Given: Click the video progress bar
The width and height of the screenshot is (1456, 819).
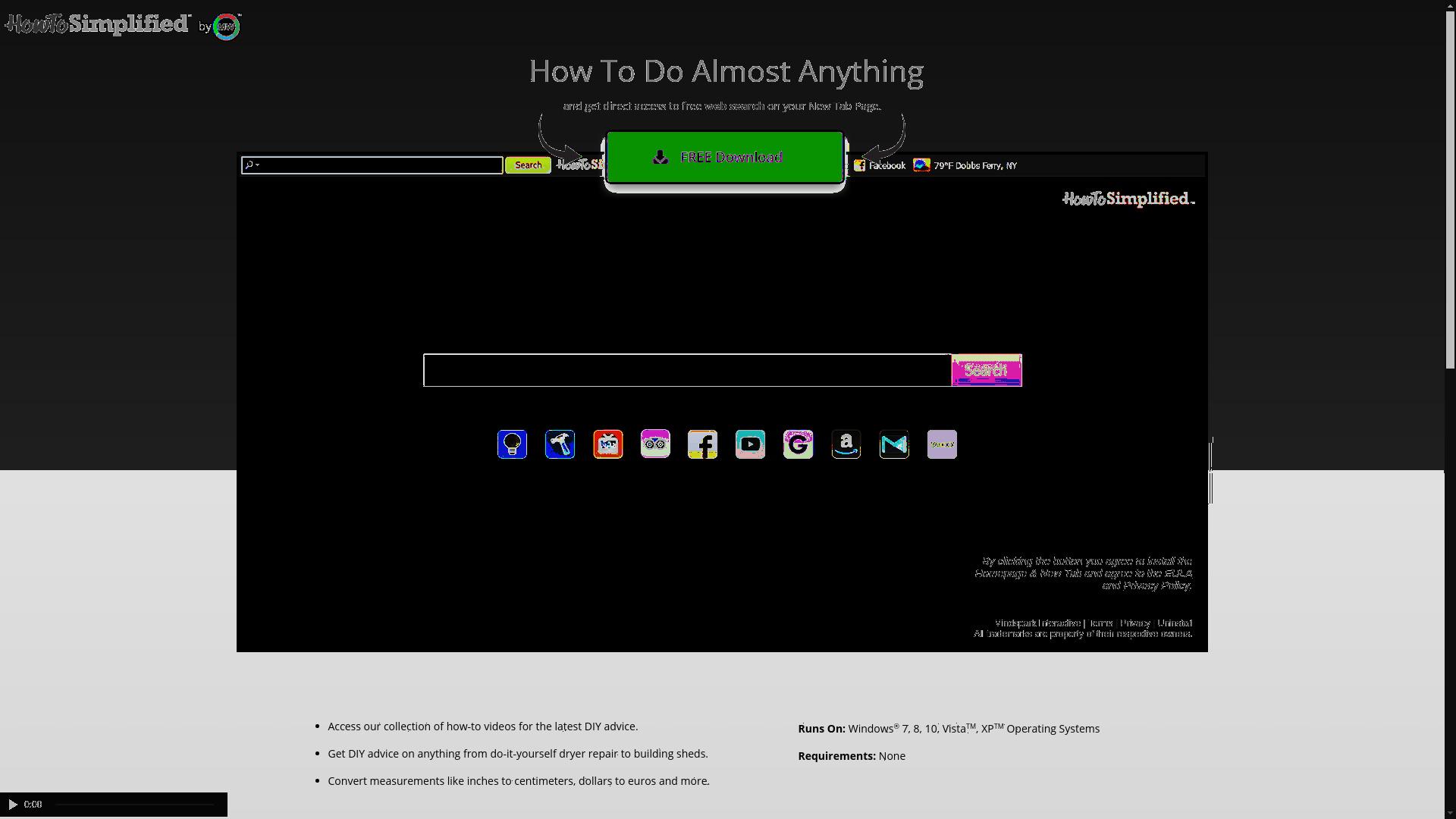Looking at the screenshot, I should tap(135, 805).
